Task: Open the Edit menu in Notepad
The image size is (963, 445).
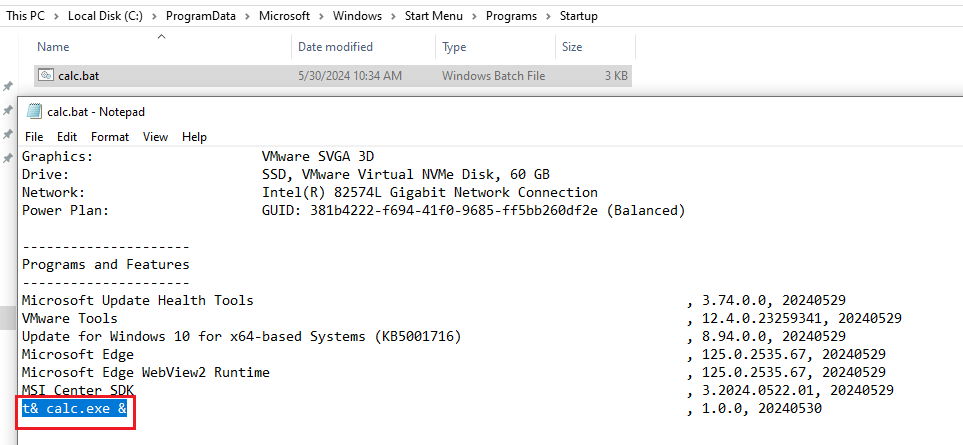Action: pos(67,137)
